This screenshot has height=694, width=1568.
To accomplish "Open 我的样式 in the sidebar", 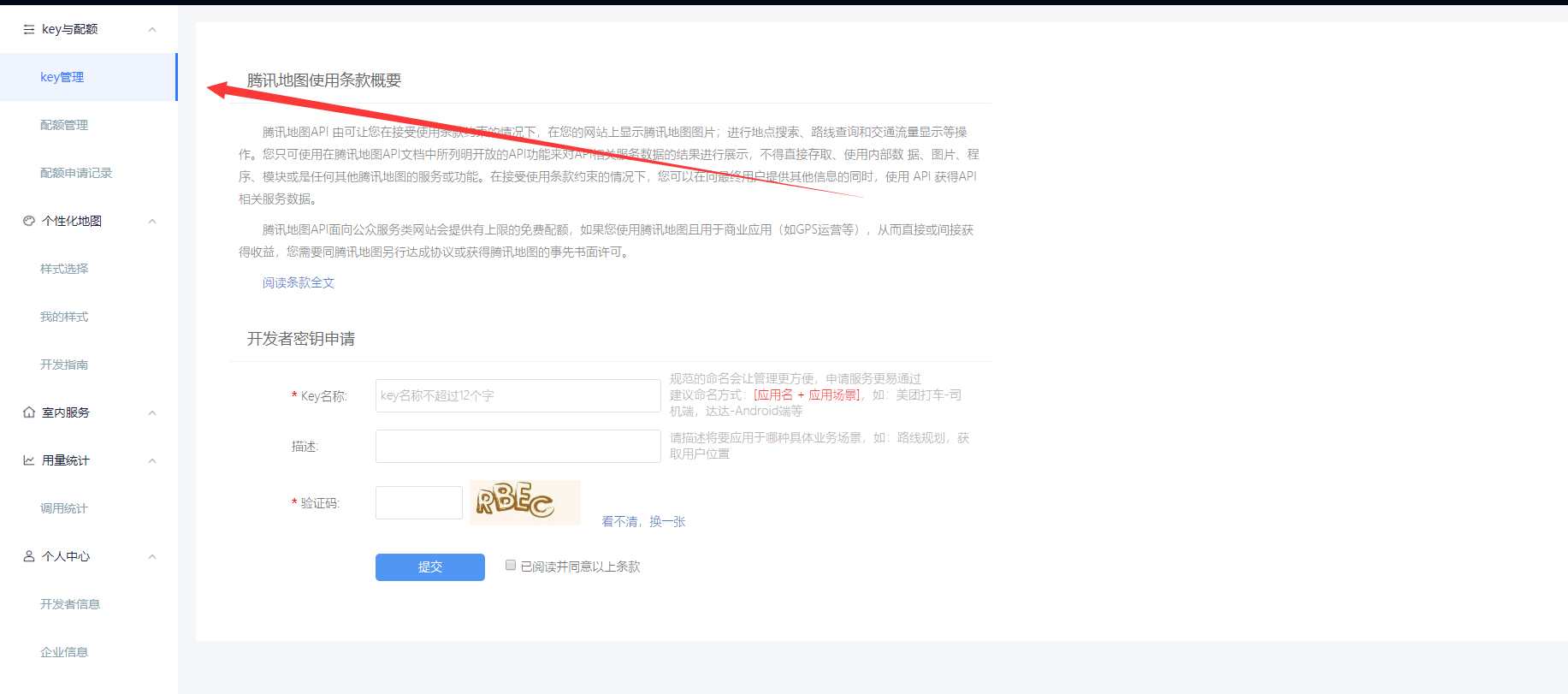I will click(x=88, y=317).
